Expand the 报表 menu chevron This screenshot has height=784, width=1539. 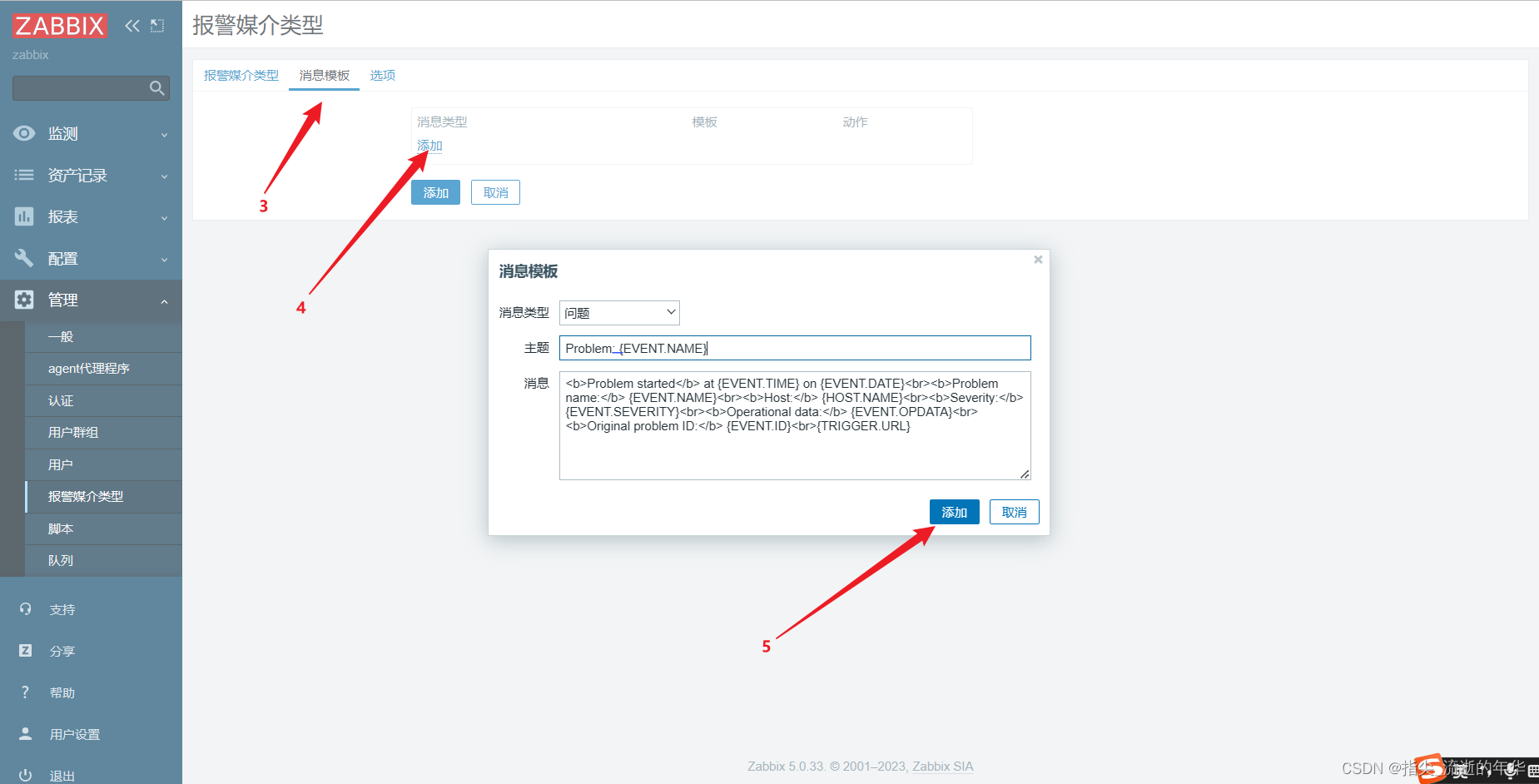point(164,218)
